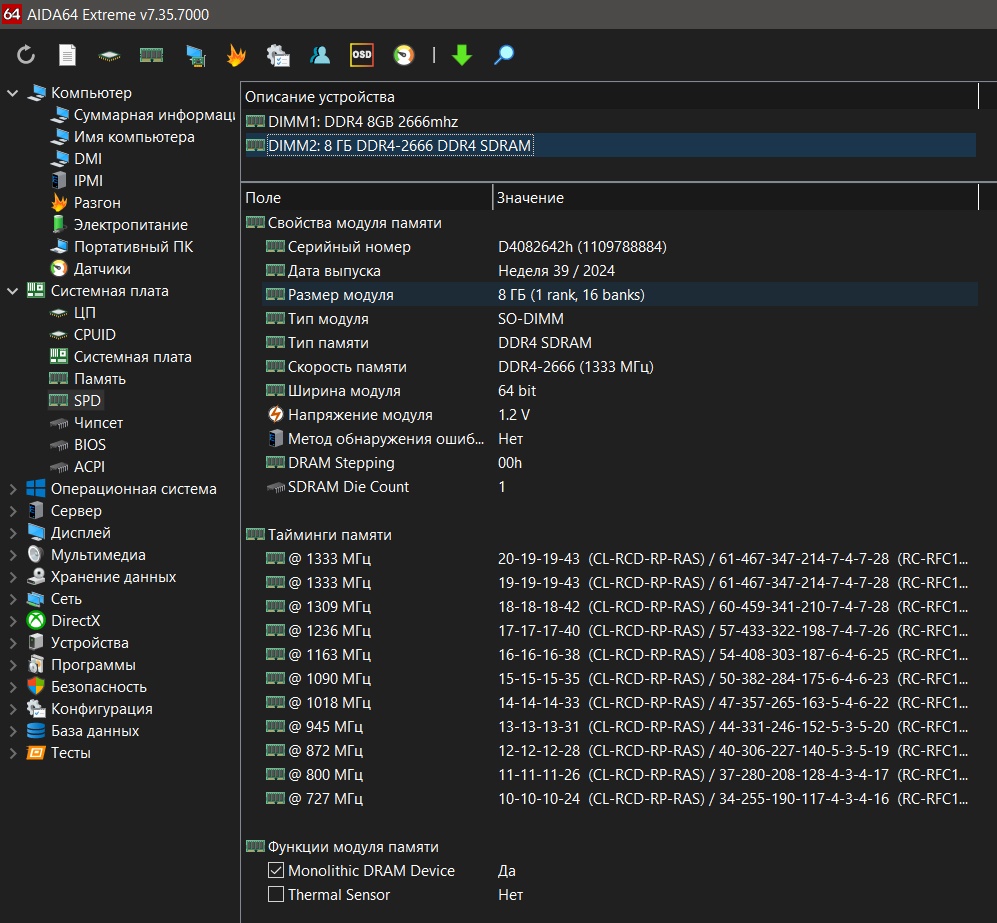Image resolution: width=997 pixels, height=923 pixels.
Task: Expand the Устройства node
Action: click(x=12, y=643)
